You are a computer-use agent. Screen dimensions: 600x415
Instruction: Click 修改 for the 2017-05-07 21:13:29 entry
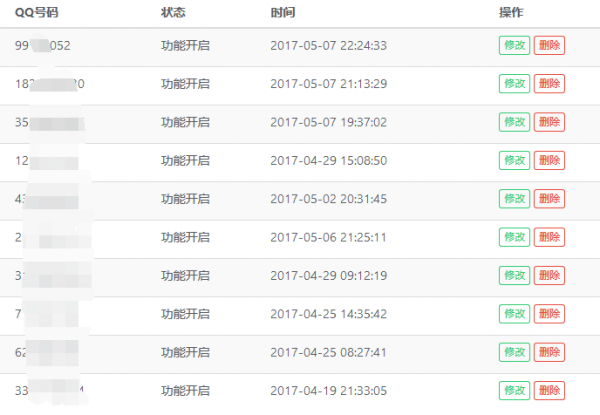tap(514, 83)
